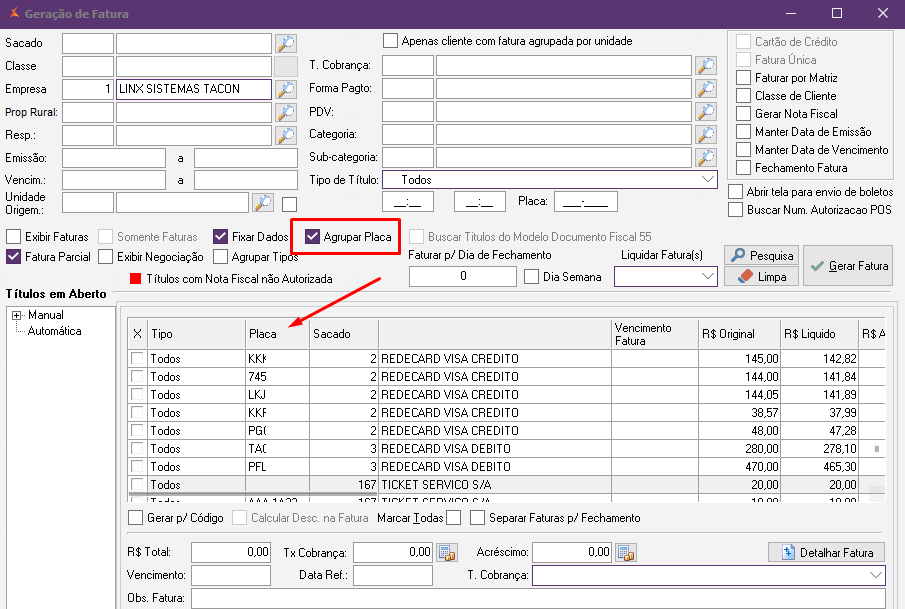
Task: Open T. Cobrança lookup magnifier icon
Action: 706,66
